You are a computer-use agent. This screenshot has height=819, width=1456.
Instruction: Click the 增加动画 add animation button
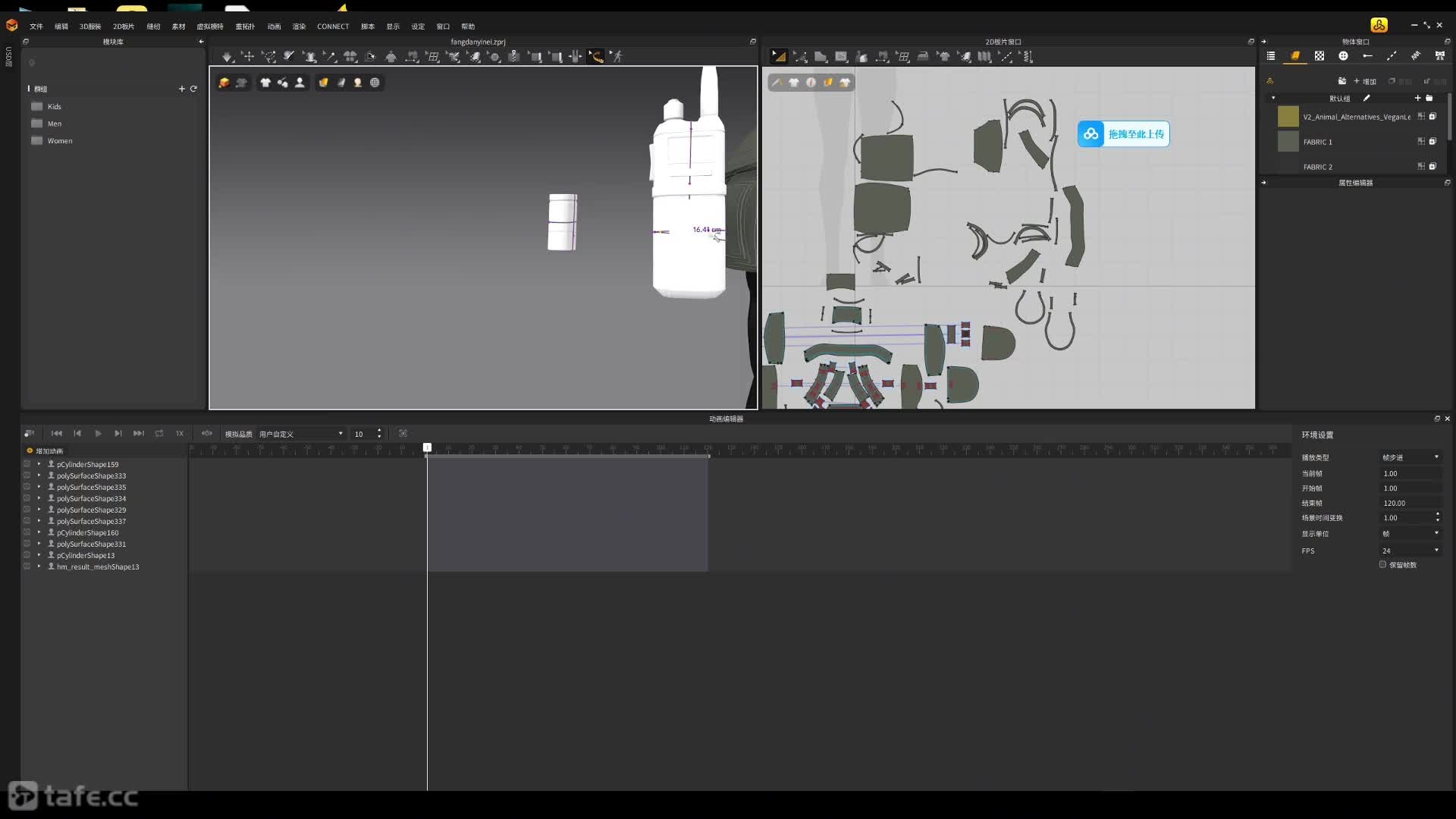click(45, 451)
